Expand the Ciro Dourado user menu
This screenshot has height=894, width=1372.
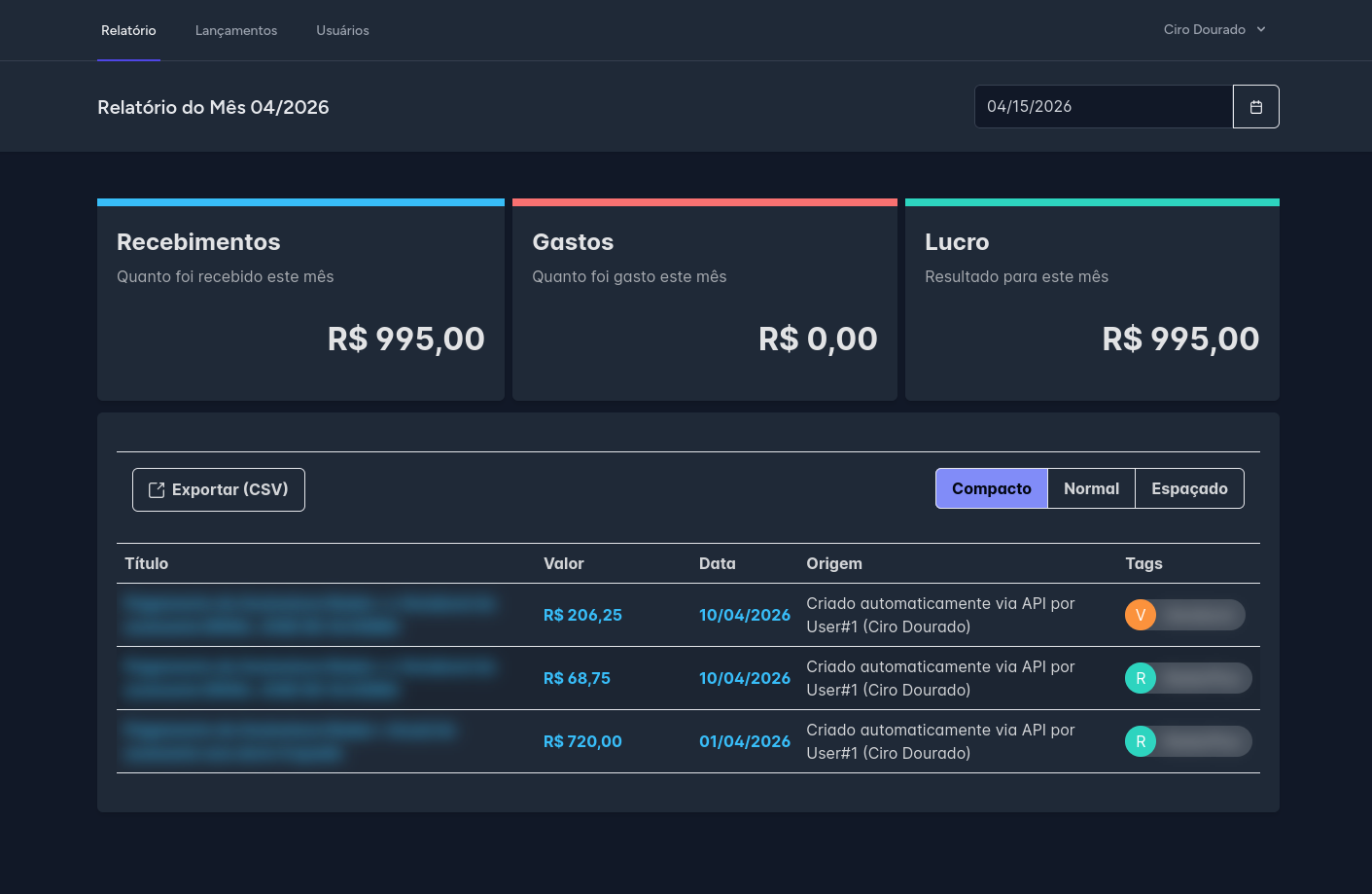(1205, 30)
